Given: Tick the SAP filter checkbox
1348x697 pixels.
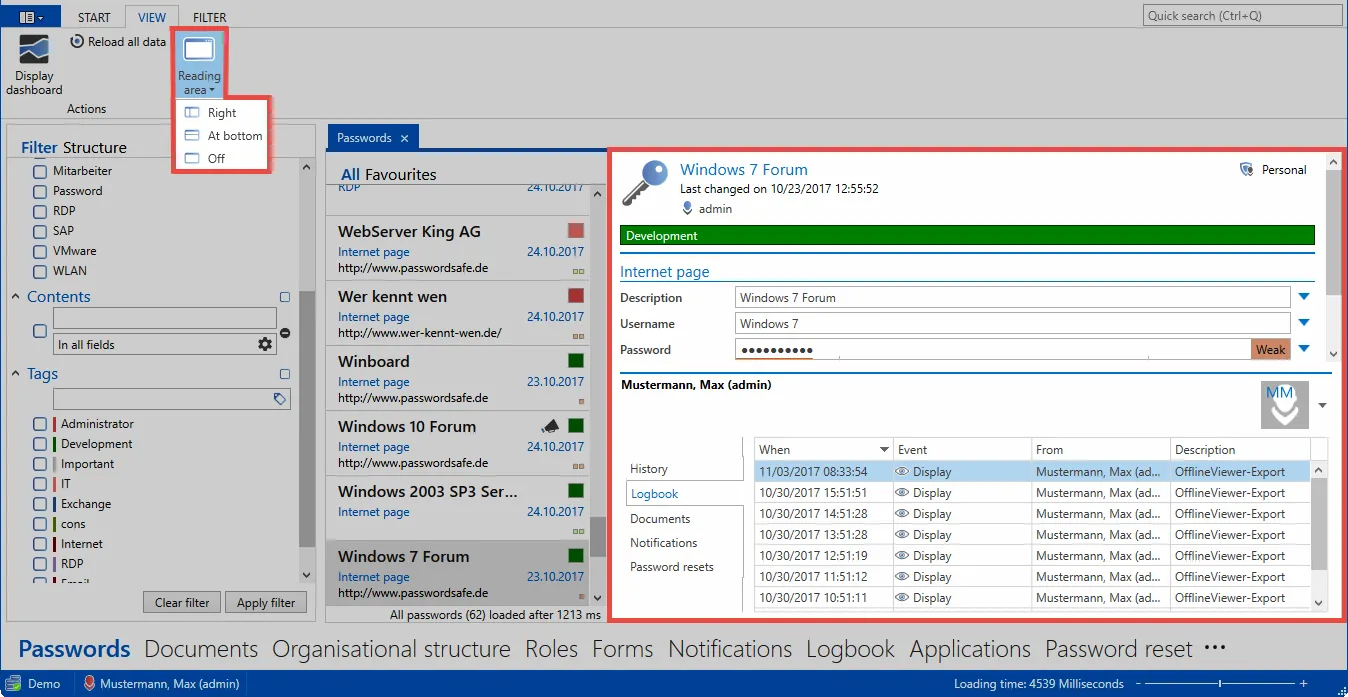Looking at the screenshot, I should [40, 231].
